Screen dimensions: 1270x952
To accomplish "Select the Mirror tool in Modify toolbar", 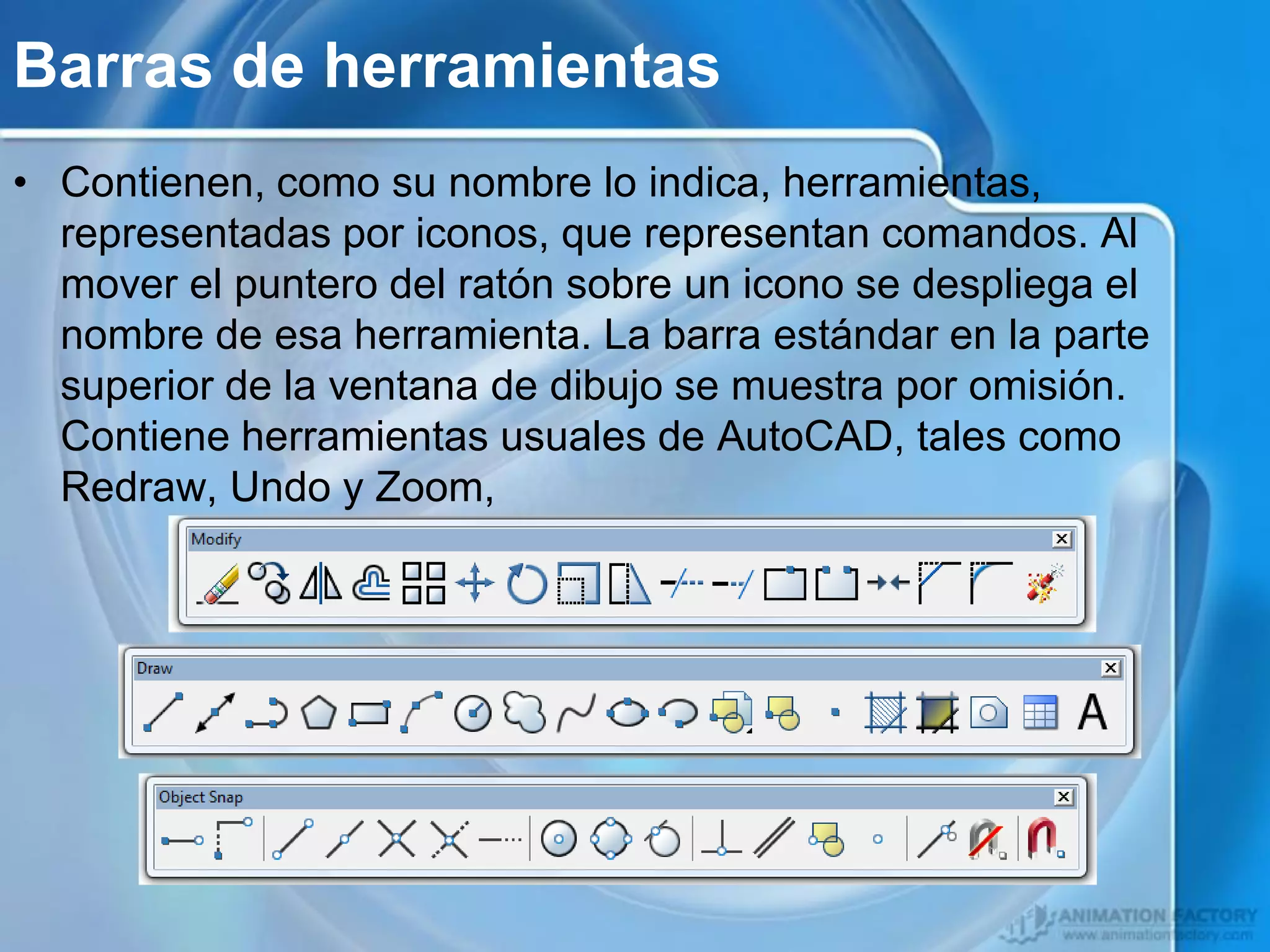I will (321, 583).
